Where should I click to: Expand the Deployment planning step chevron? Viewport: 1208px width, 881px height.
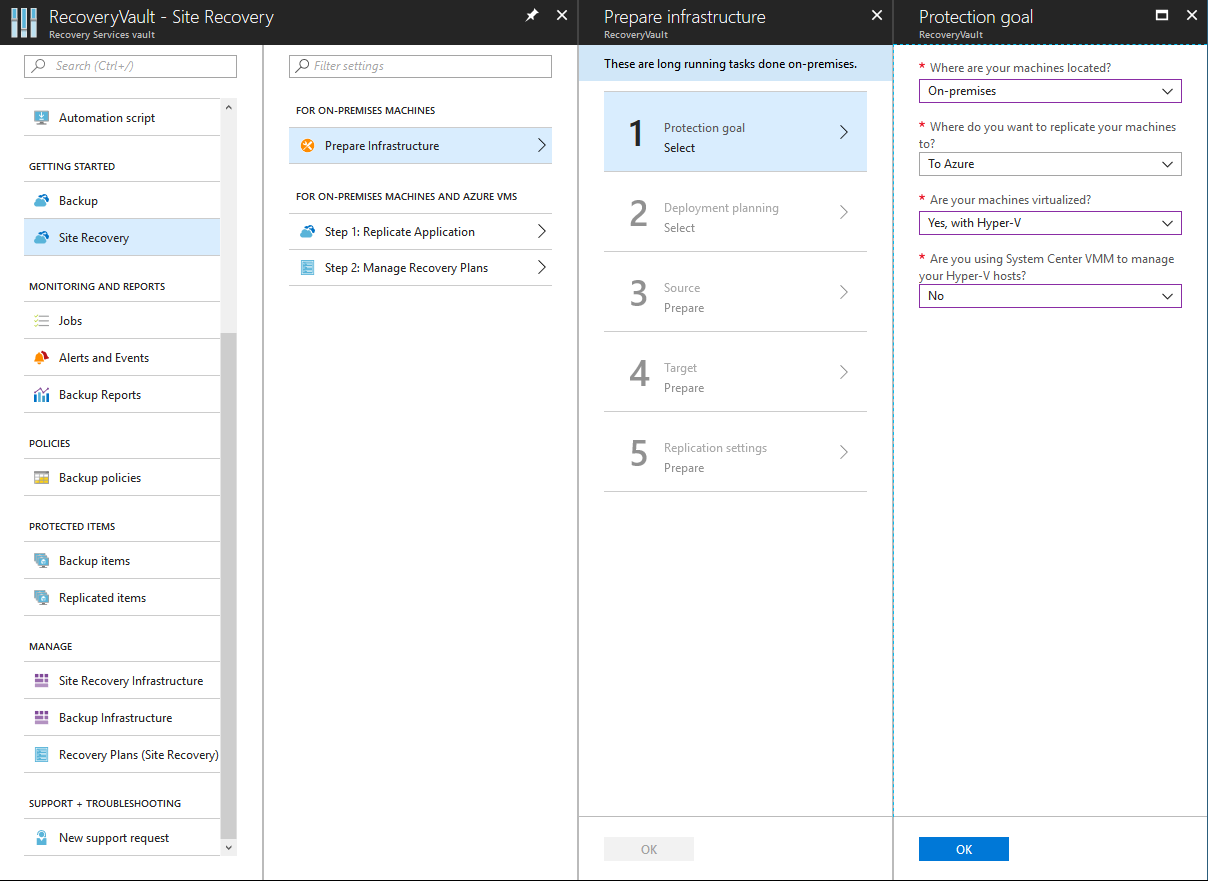(844, 212)
